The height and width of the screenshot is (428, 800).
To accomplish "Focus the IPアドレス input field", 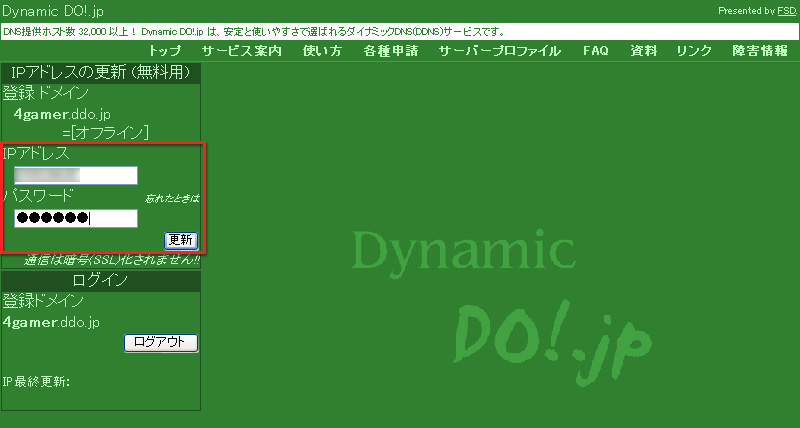I will 75,176.
